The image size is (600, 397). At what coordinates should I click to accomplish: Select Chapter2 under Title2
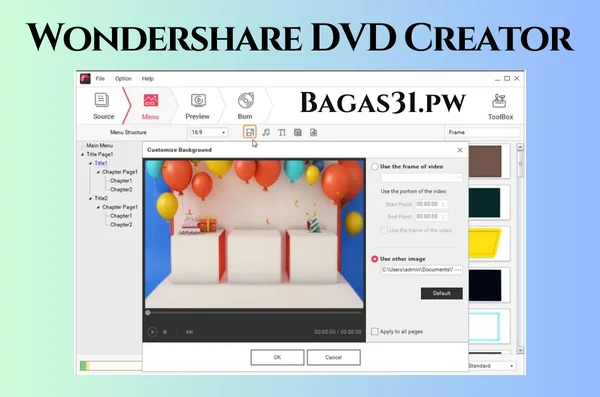[x=121, y=225]
